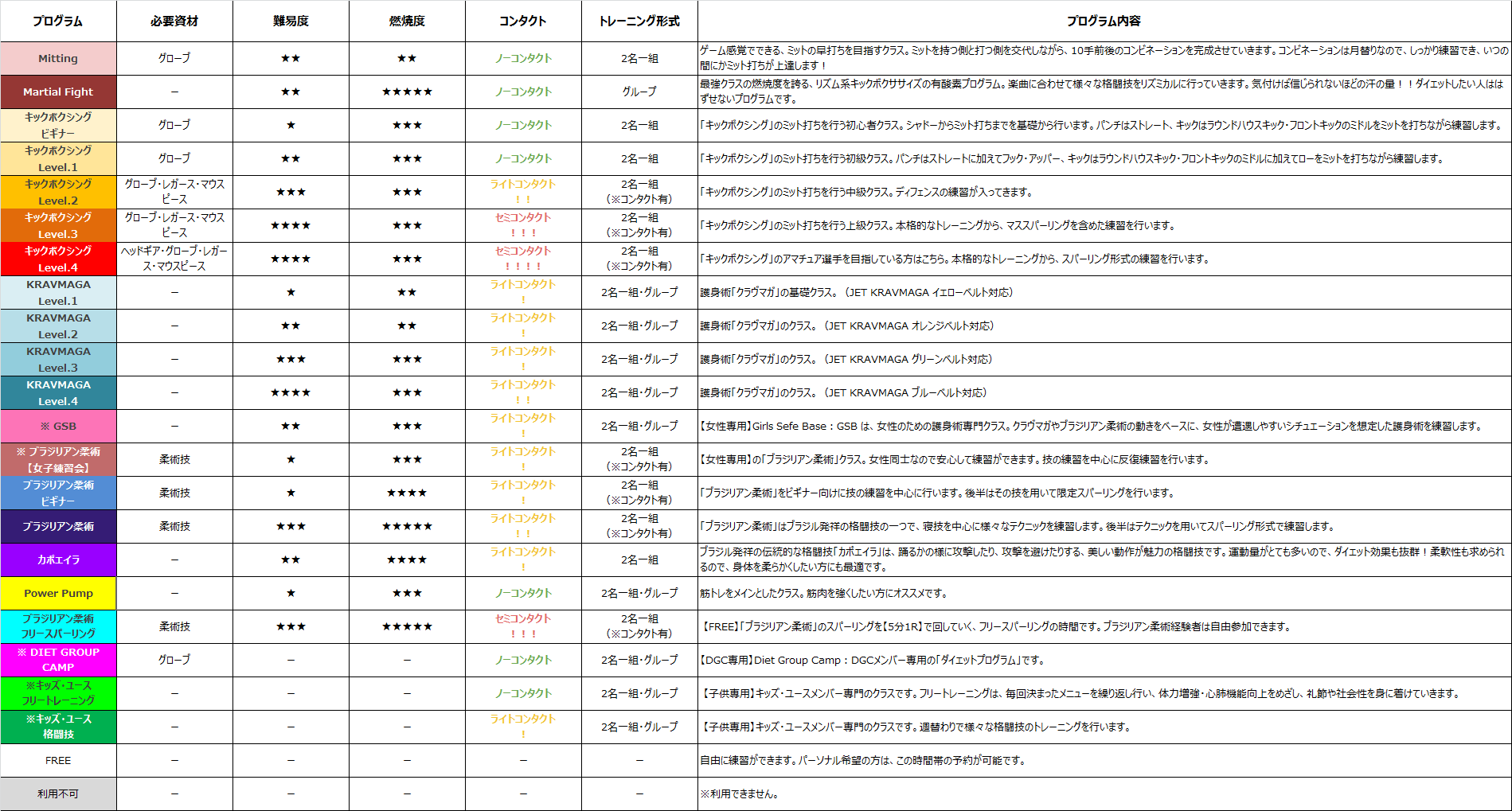Click the プログラム column header
The image size is (1512, 811).
(x=58, y=21)
